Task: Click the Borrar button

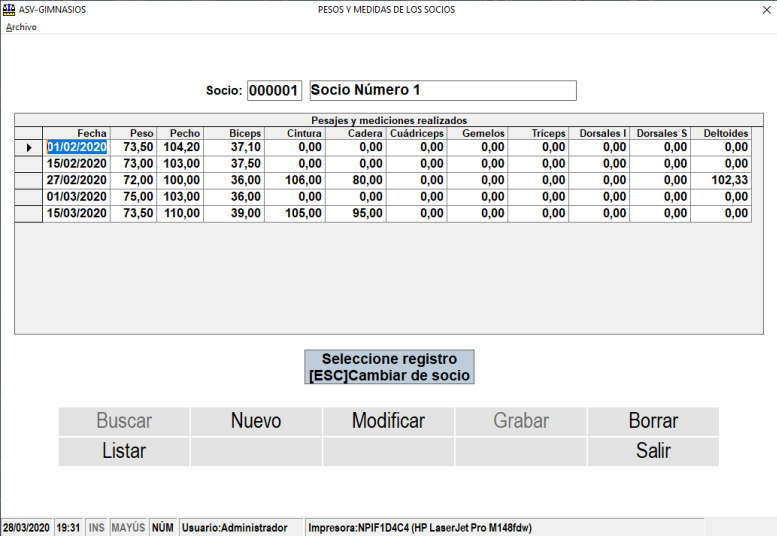Action: coord(653,421)
